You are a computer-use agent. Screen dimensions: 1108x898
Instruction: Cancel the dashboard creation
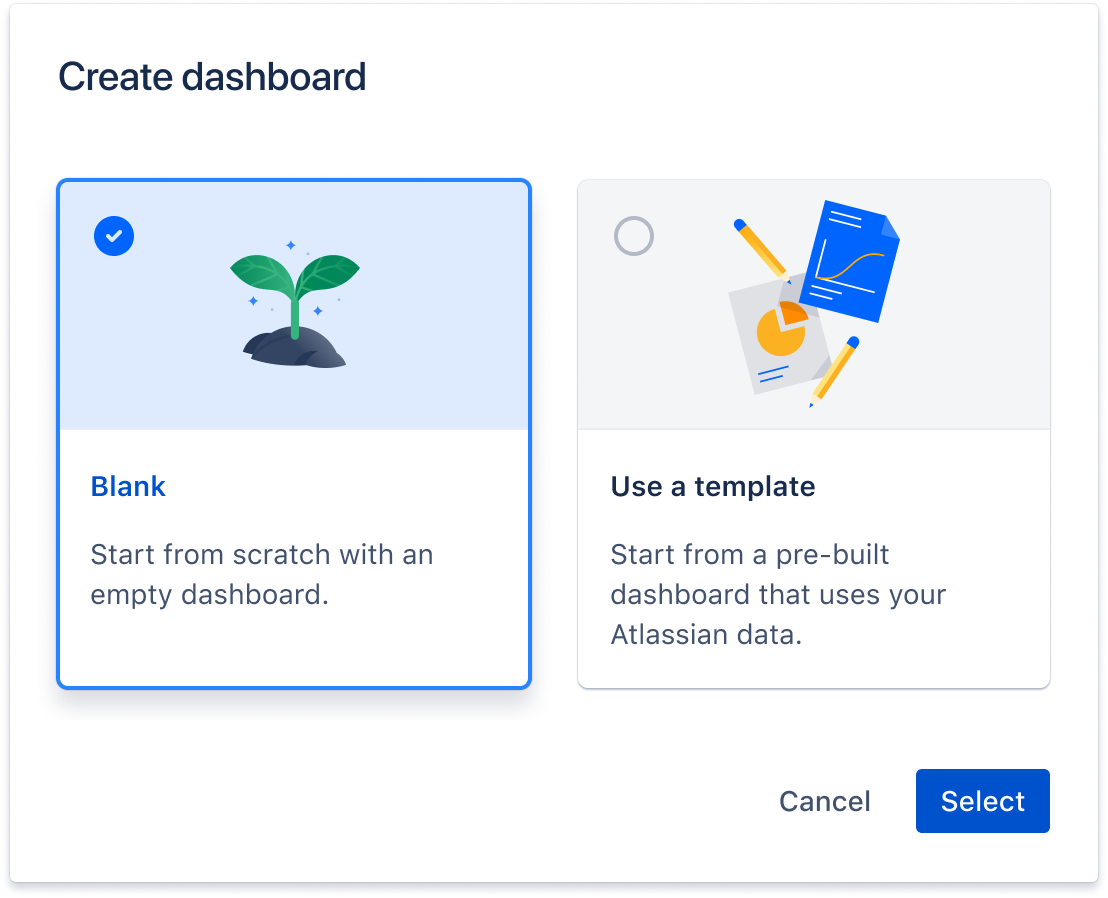tap(824, 801)
